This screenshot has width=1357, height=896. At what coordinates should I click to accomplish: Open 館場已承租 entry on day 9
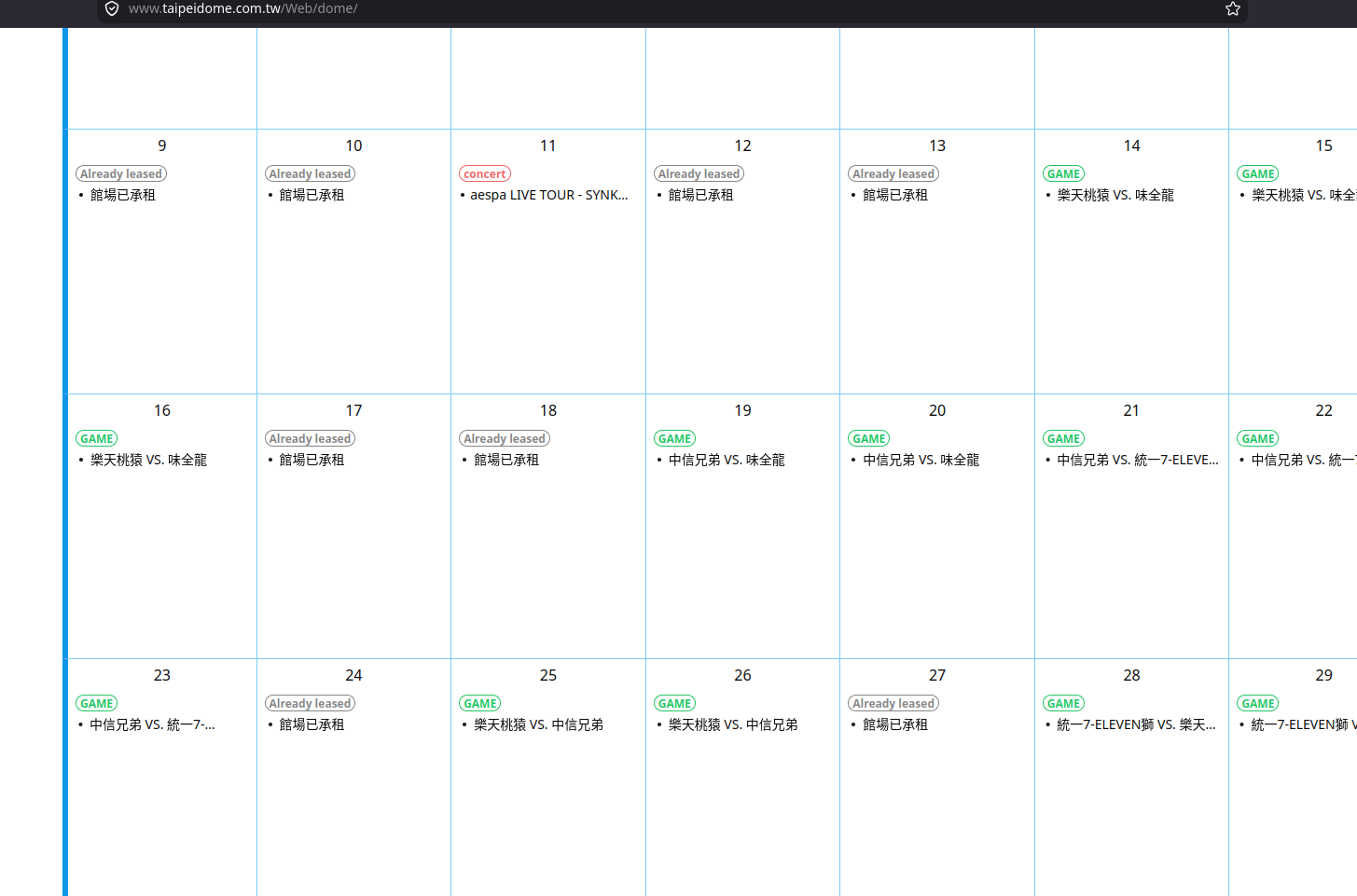click(x=123, y=195)
